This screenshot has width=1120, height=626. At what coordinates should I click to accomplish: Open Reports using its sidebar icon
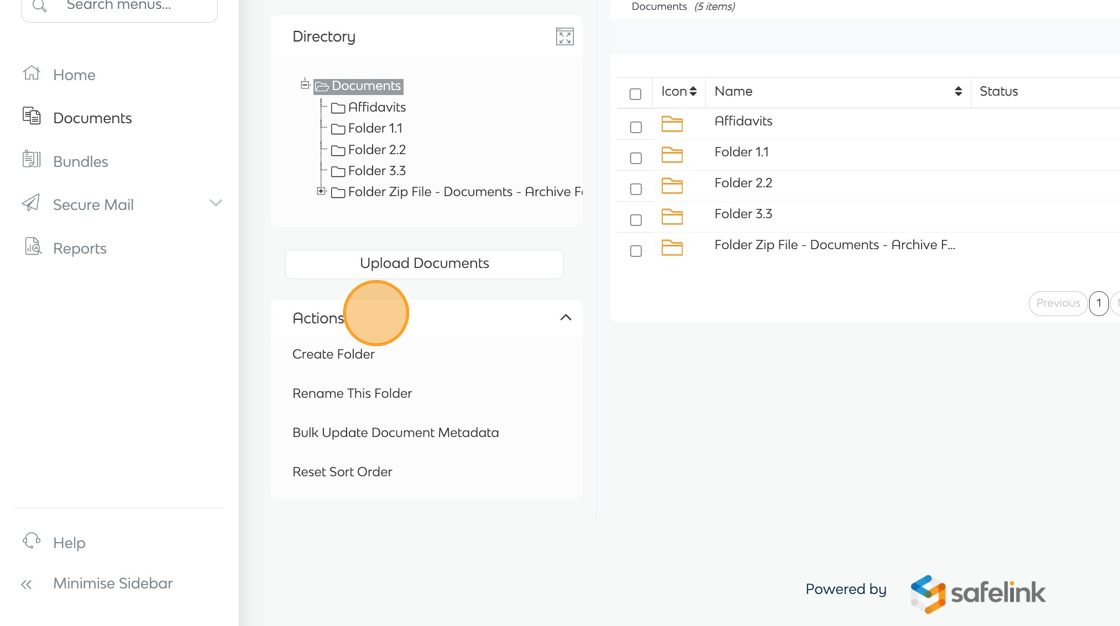tap(32, 247)
